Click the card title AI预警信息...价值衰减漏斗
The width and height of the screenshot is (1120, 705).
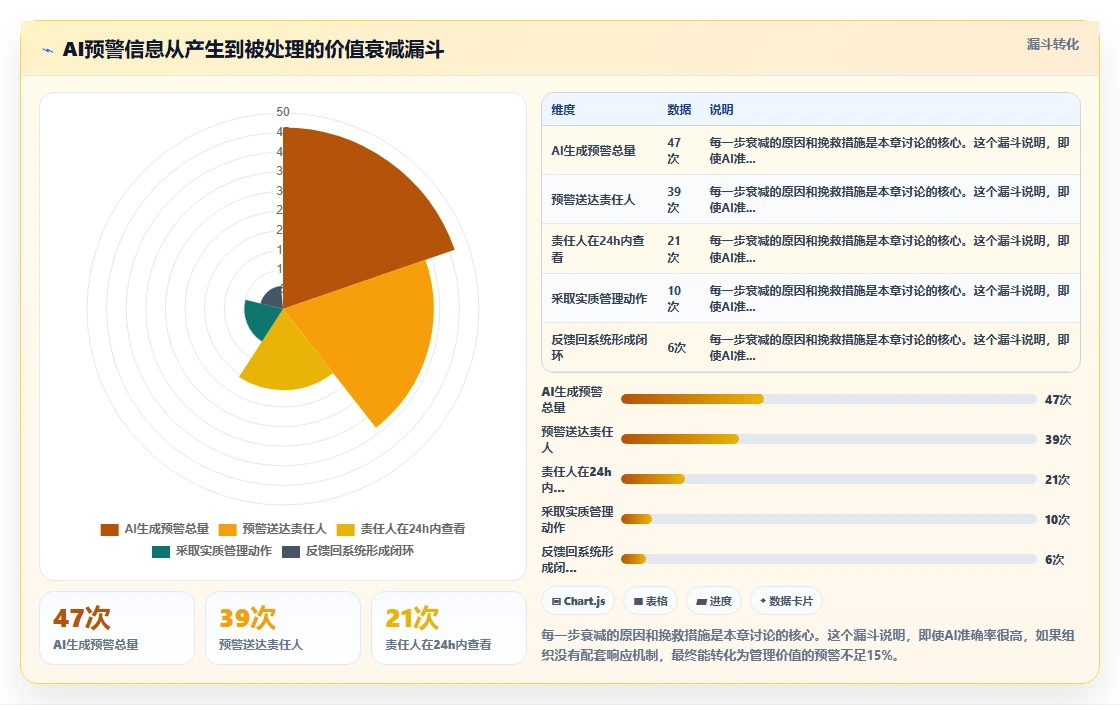[x=253, y=50]
